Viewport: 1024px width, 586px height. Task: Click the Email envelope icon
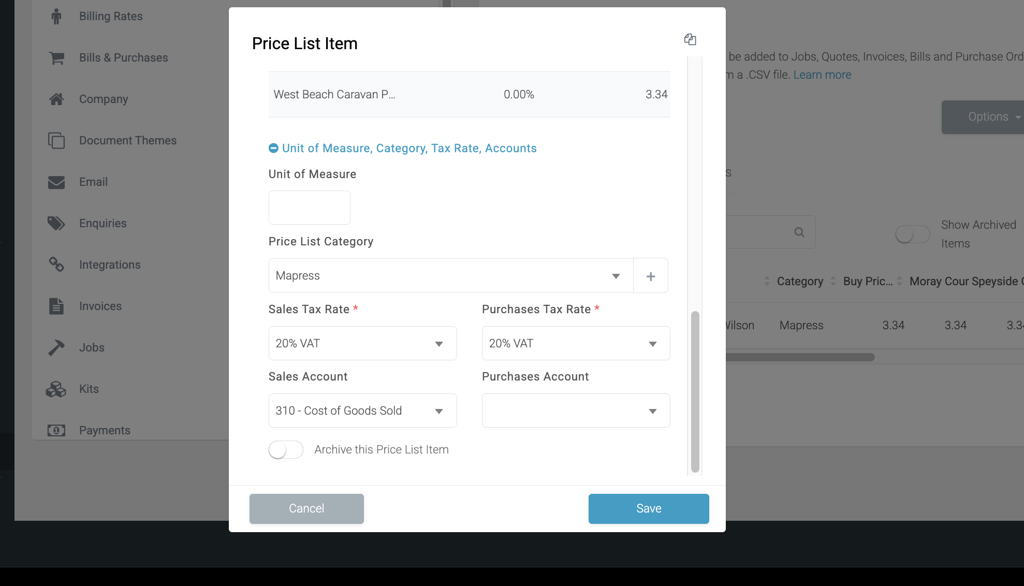(57, 182)
